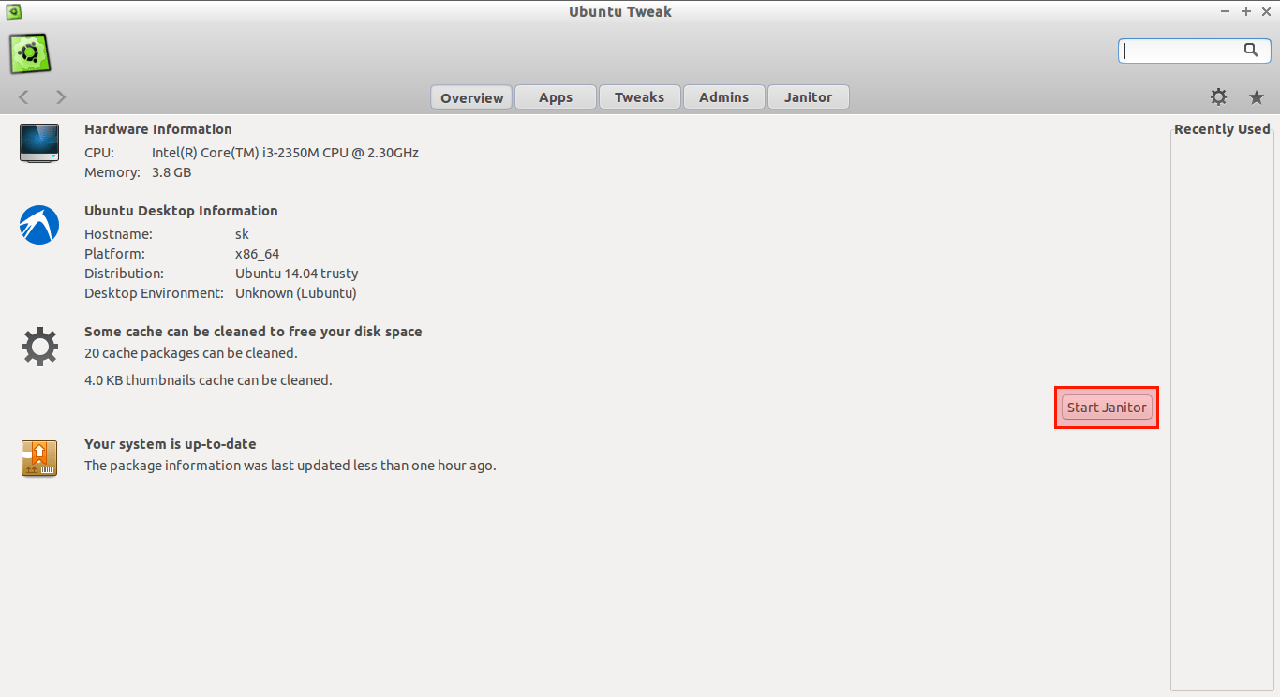Click the star favorites icon

(1256, 97)
